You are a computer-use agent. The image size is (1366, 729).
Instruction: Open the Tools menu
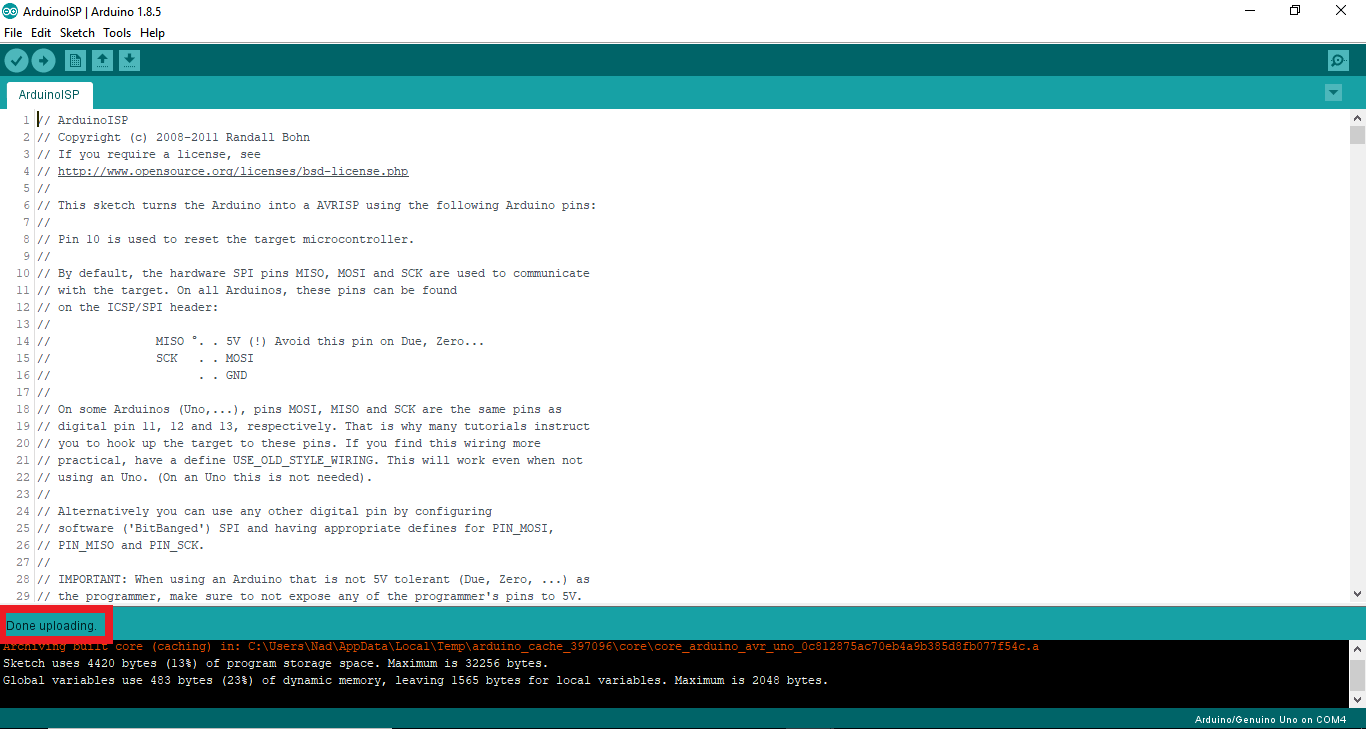117,33
